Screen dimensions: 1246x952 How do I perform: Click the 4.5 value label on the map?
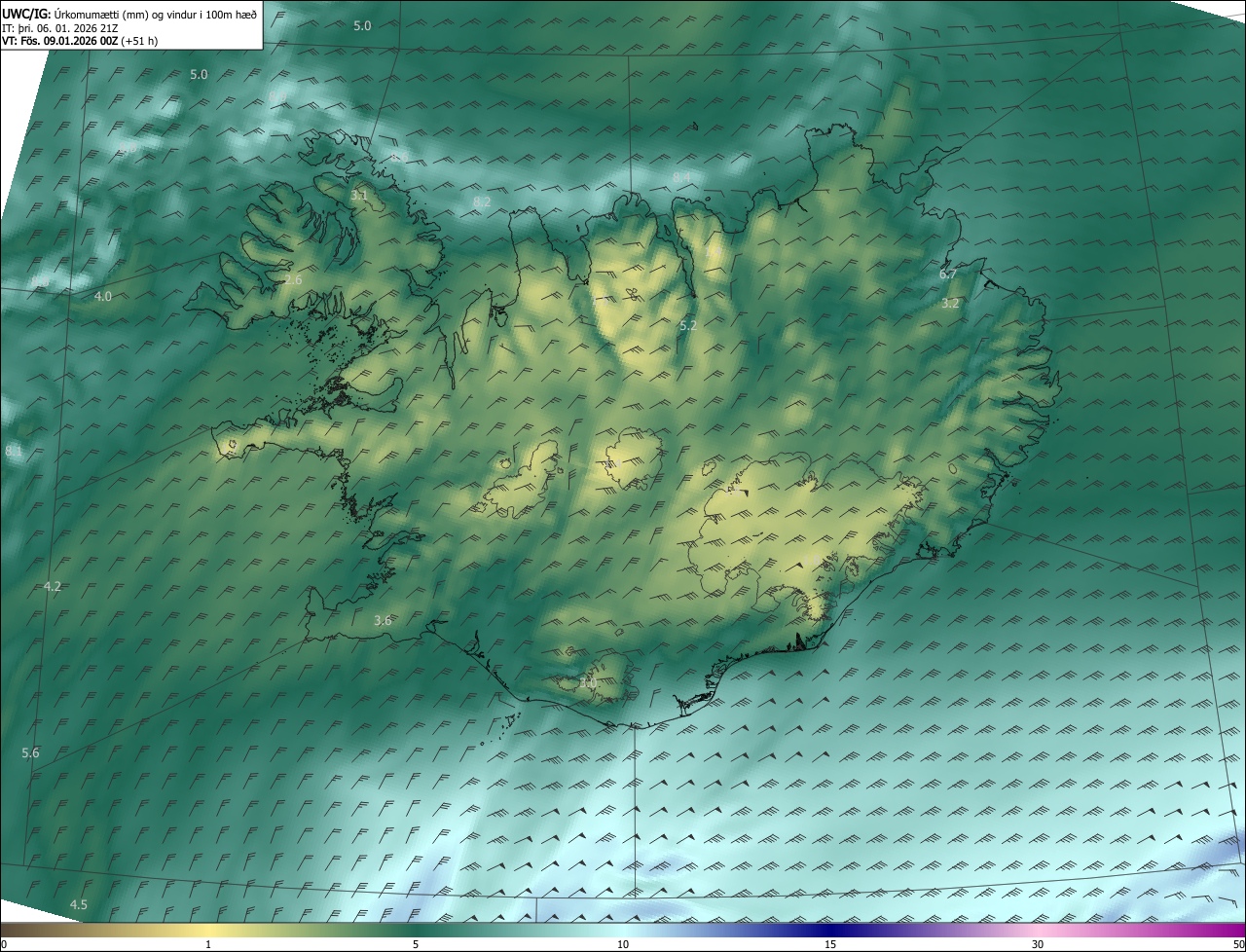tap(79, 904)
